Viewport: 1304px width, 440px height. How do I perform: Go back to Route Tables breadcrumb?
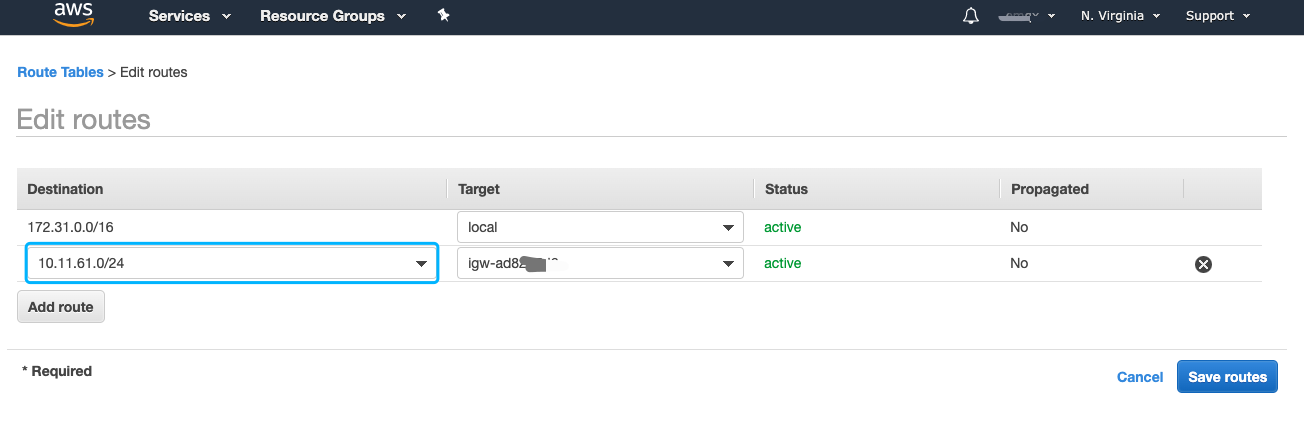60,72
